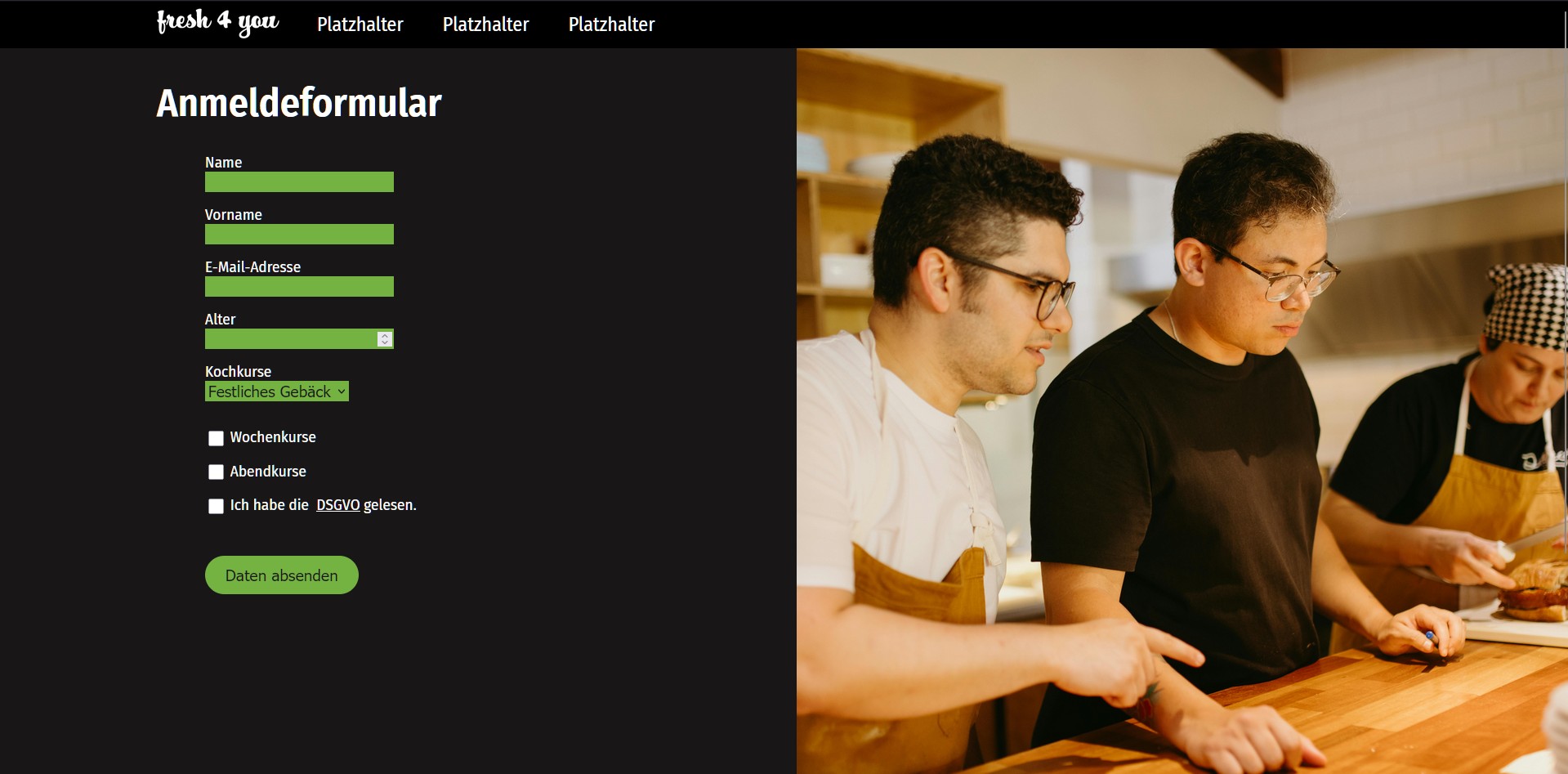Focus the Vorname input field
This screenshot has height=774, width=1568.
(299, 234)
